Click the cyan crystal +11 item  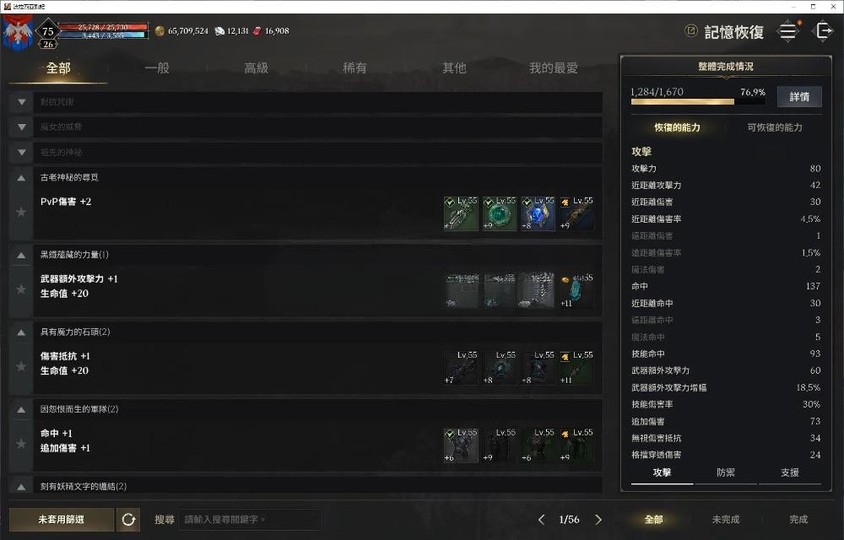coord(576,291)
